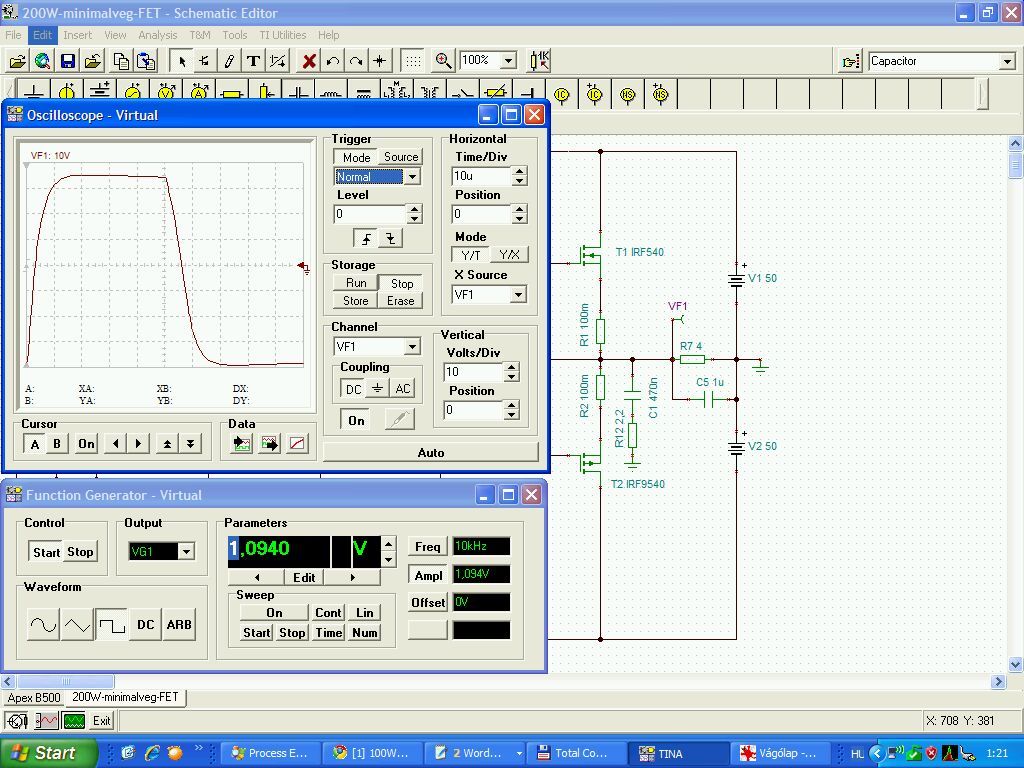Viewport: 1024px width, 768px height.
Task: Select the triangle waveform button
Action: [77, 625]
